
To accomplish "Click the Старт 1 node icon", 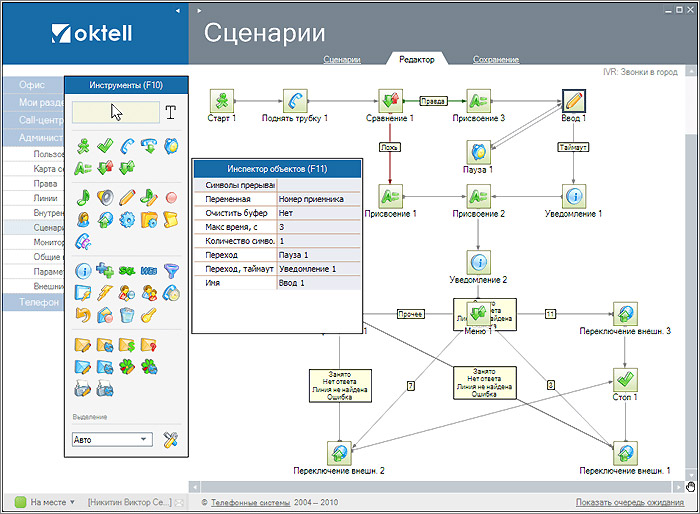I will 221,100.
